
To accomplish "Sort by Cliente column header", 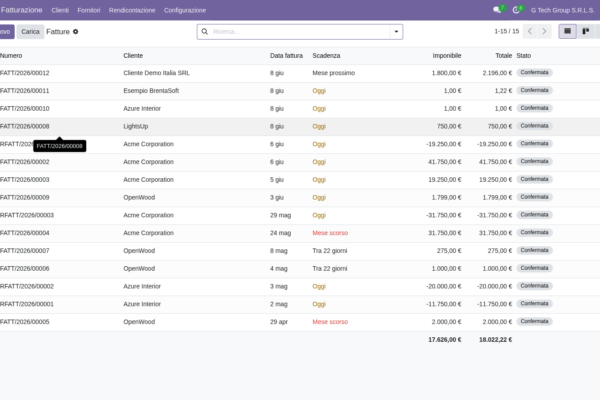I will pyautogui.click(x=133, y=56).
